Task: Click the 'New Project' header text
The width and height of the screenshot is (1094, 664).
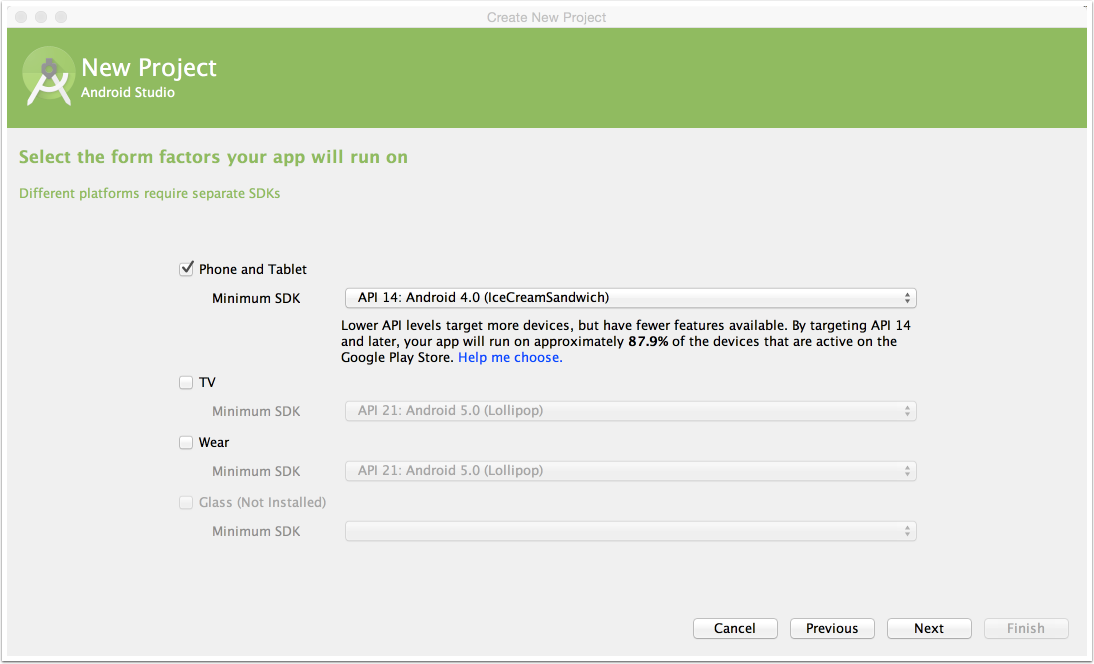Action: 149,68
